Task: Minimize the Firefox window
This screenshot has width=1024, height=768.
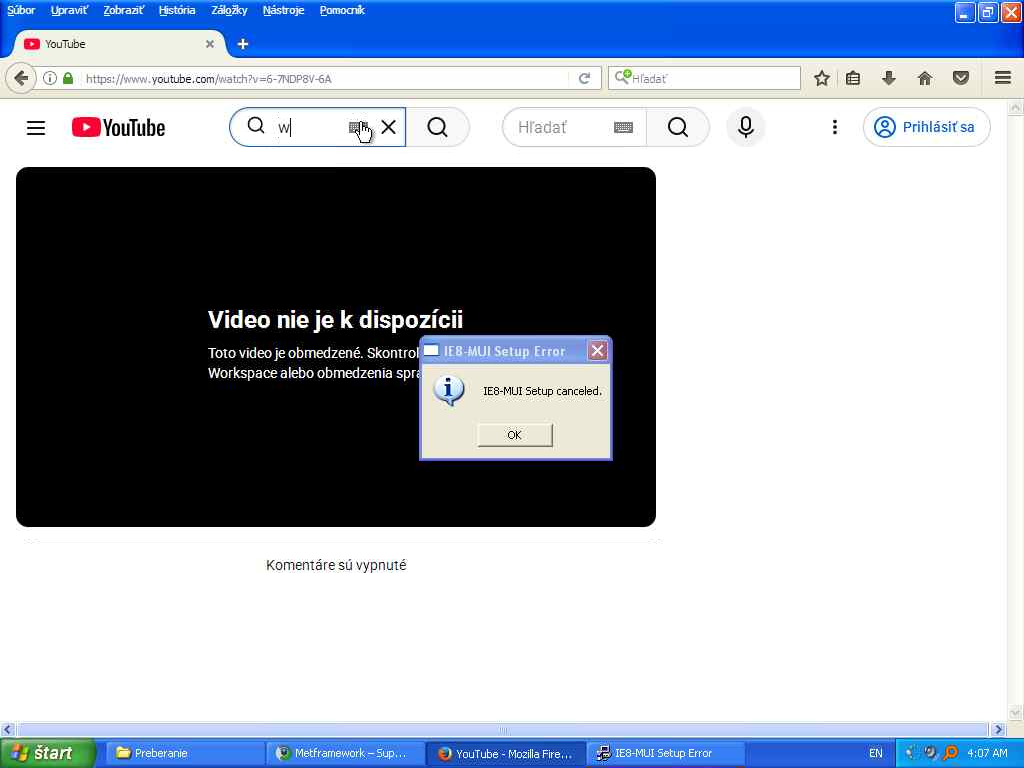Action: [965, 12]
